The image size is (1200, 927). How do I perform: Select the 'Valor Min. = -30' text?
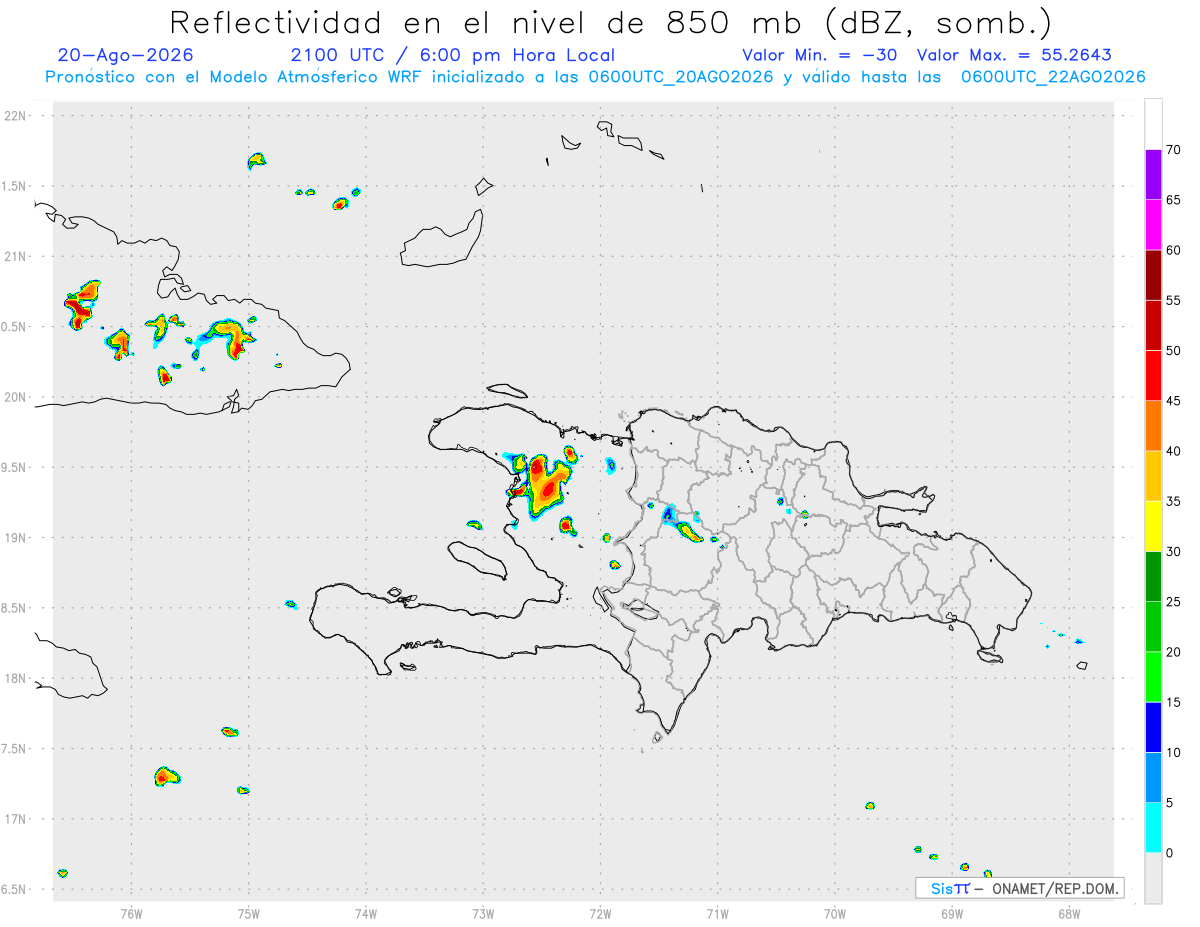[822, 55]
